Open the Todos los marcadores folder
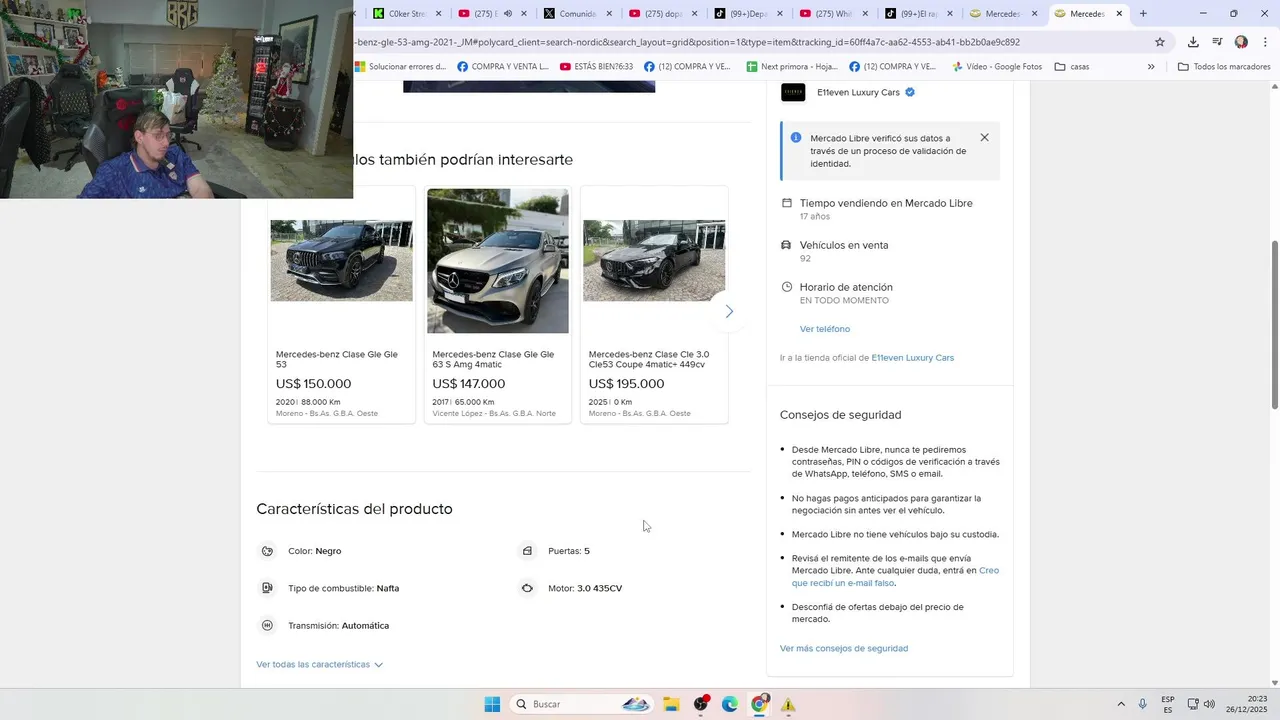The width and height of the screenshot is (1280, 720). click(1224, 67)
